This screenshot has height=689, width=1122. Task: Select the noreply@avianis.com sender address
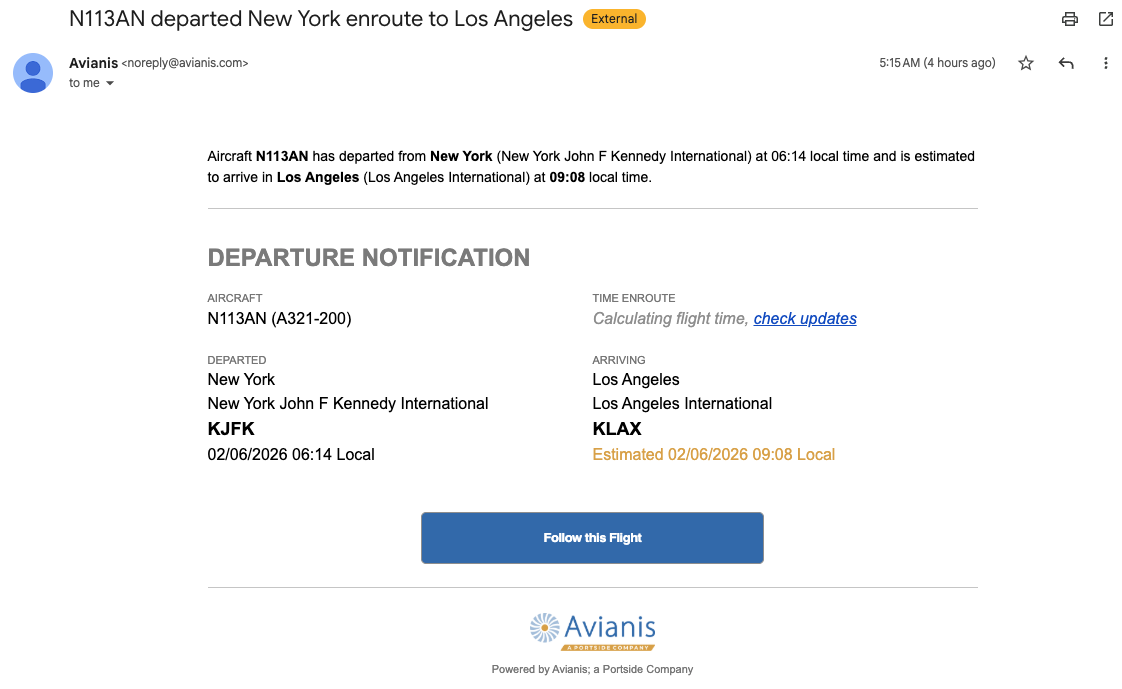click(185, 63)
